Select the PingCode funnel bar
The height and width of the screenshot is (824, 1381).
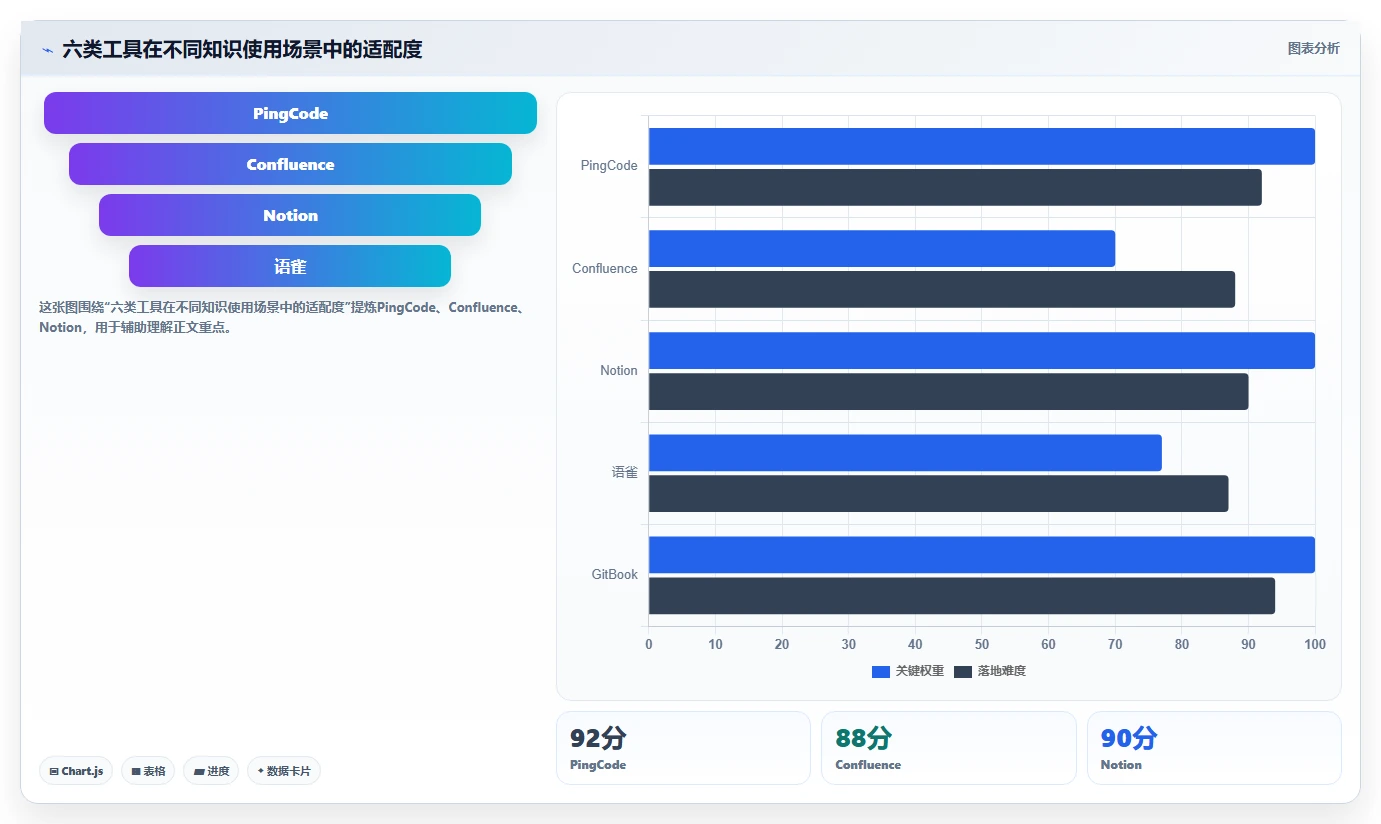[290, 113]
